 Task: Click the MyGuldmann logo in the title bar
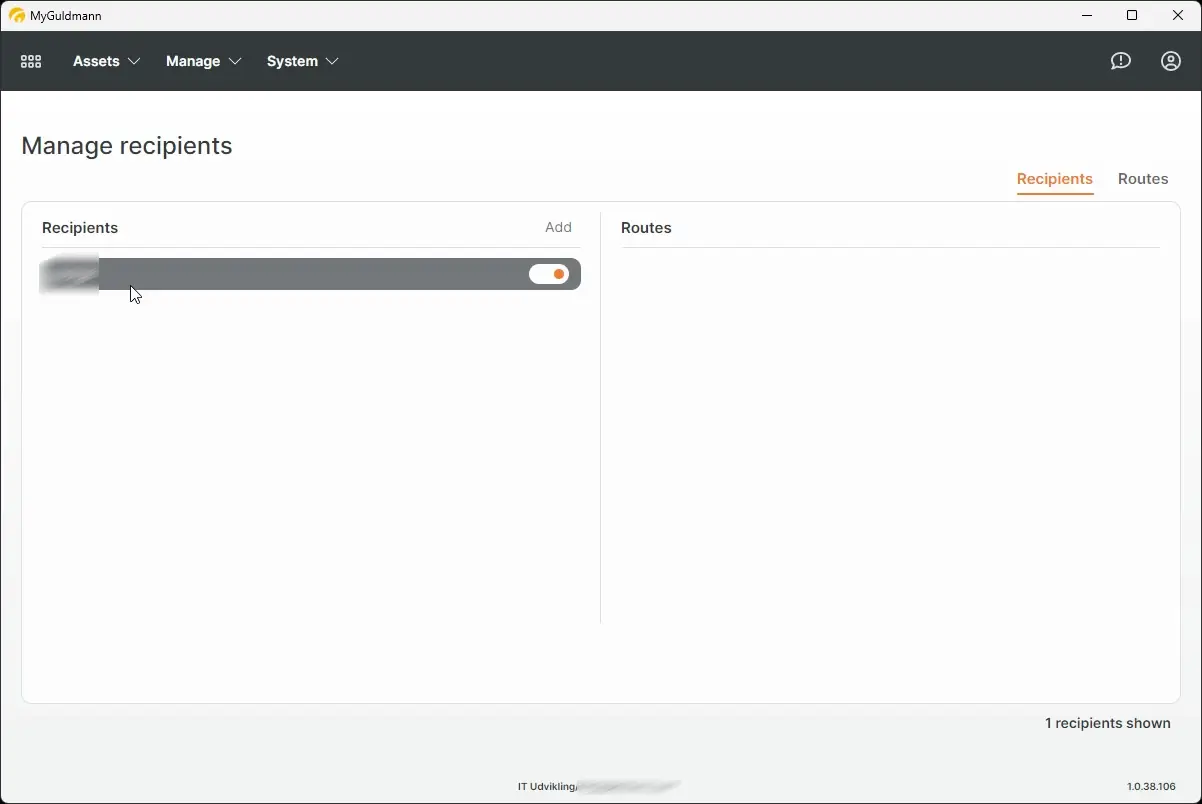tap(18, 15)
